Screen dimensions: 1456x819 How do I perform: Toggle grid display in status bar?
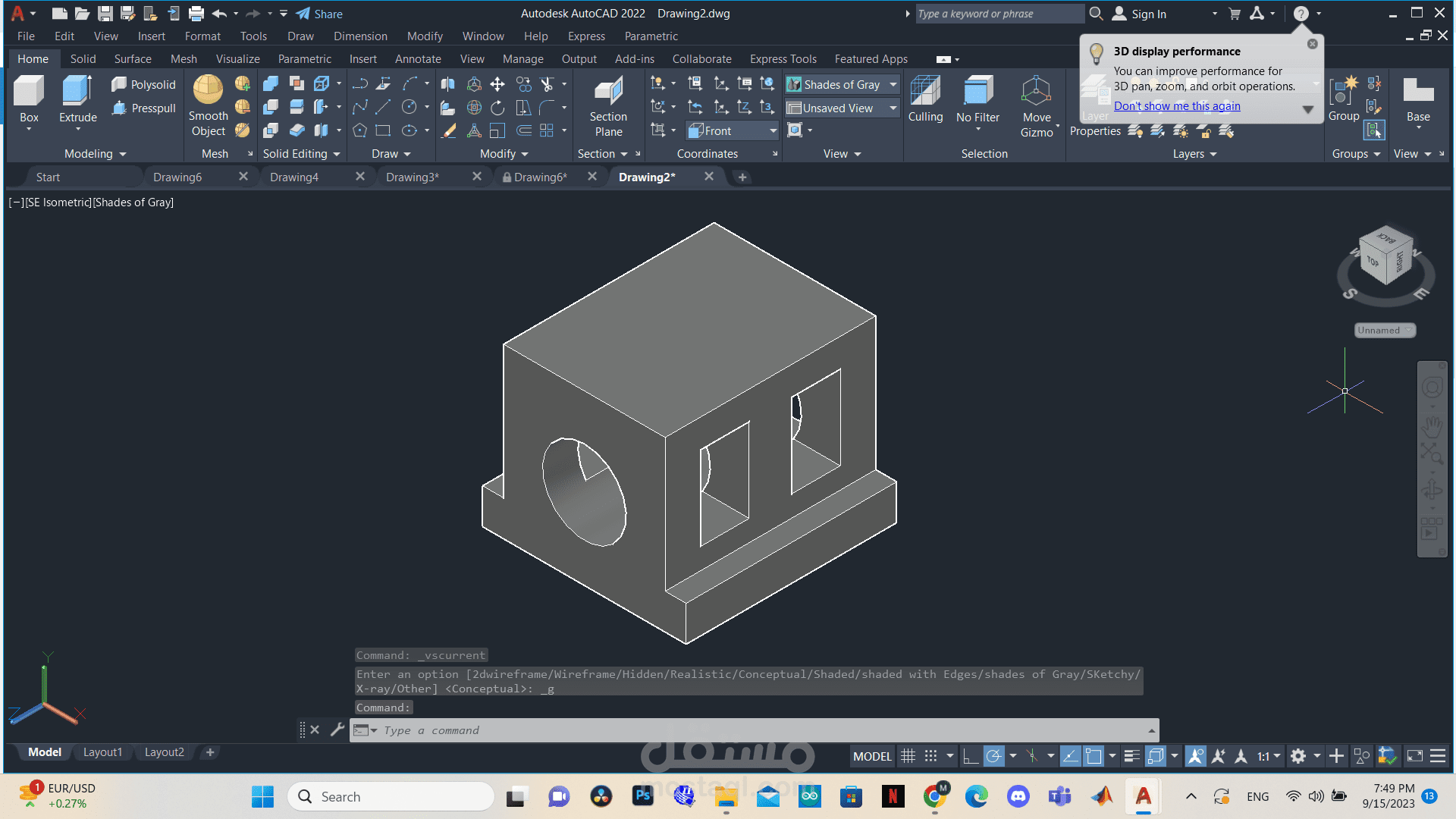tap(908, 756)
